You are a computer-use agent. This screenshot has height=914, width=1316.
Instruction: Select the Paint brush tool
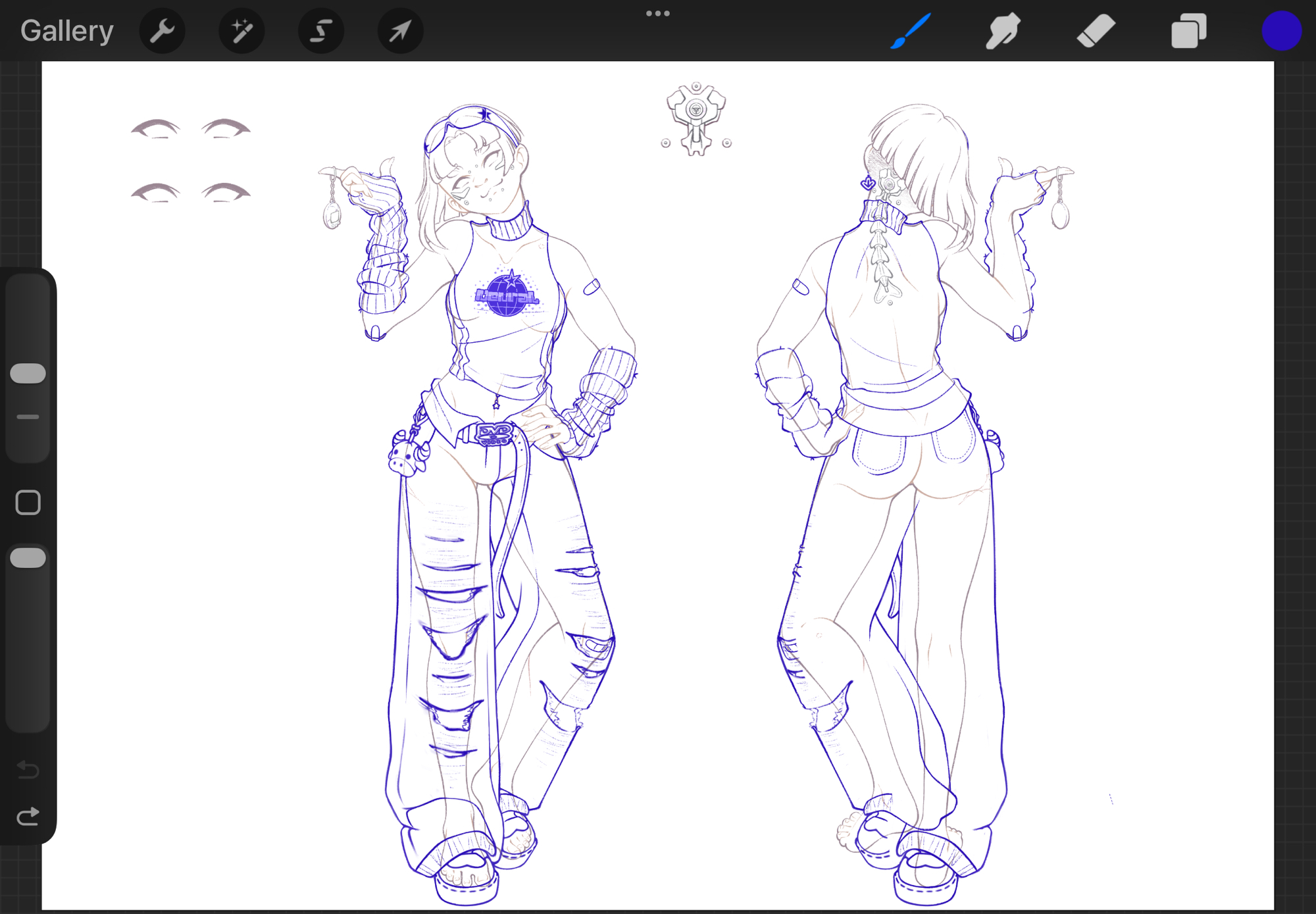911,31
